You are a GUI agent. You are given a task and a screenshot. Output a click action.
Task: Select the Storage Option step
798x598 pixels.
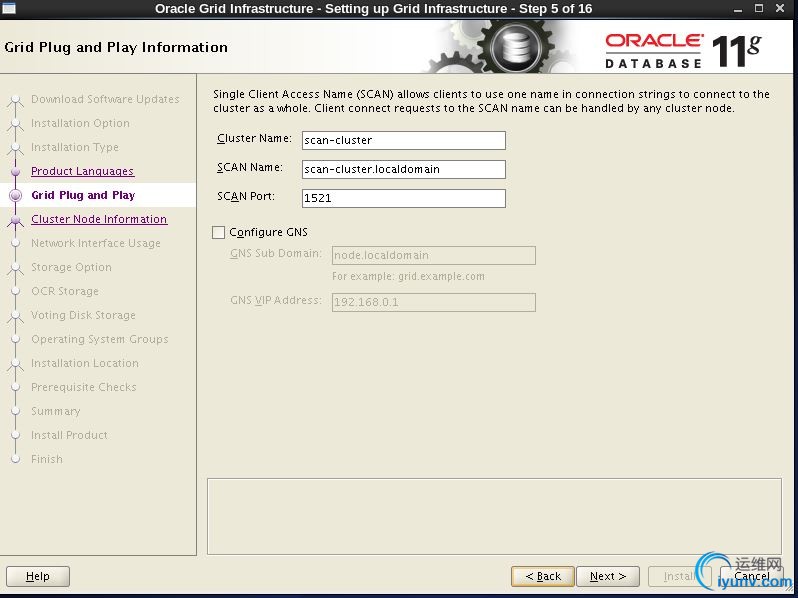tap(71, 267)
